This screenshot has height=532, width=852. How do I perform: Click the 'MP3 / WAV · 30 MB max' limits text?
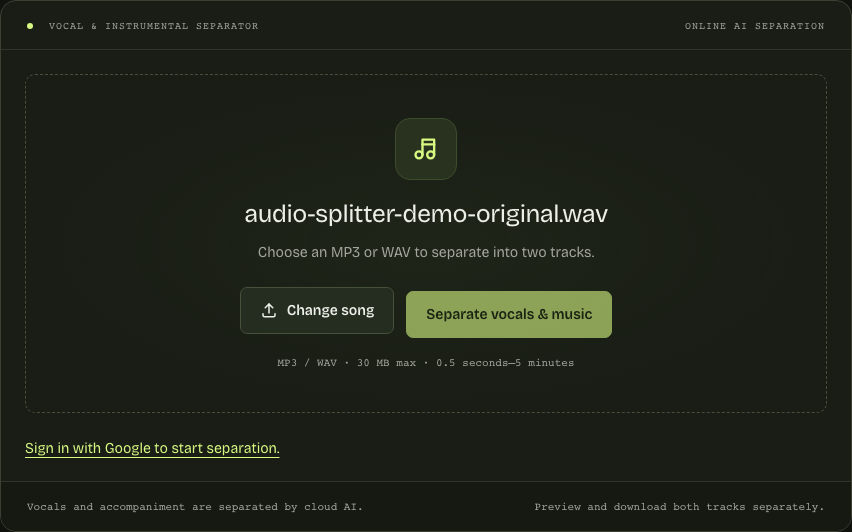click(x=425, y=362)
